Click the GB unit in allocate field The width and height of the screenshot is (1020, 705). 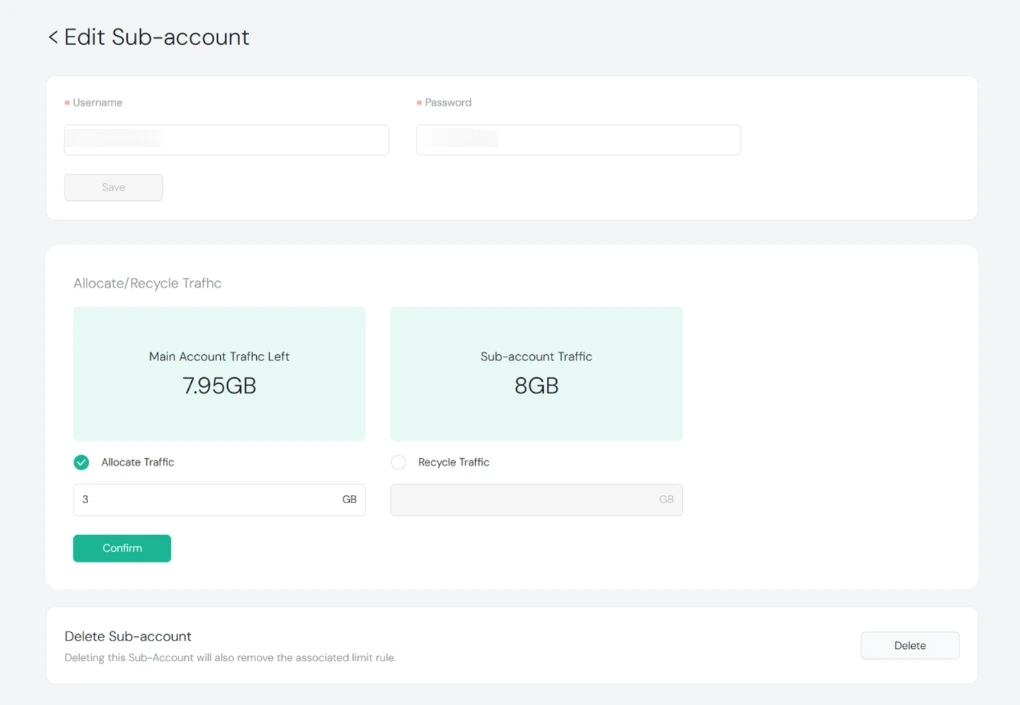pos(349,499)
